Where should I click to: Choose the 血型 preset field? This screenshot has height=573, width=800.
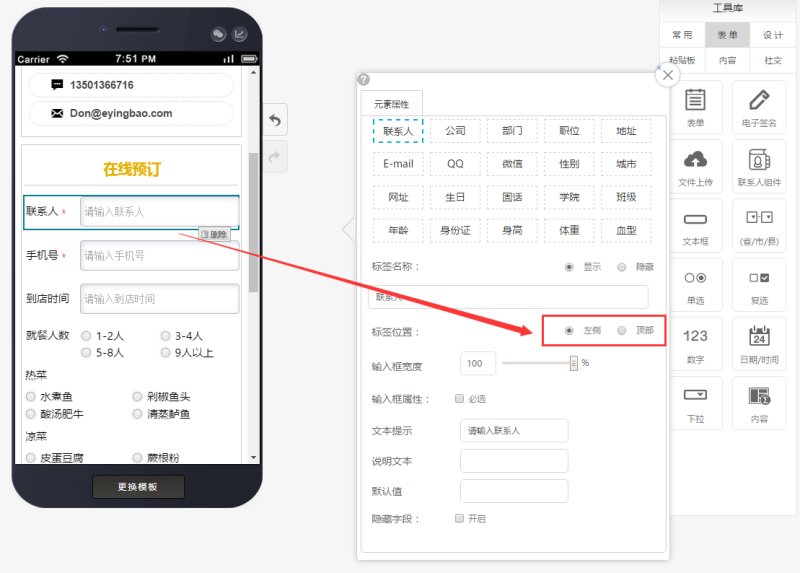[x=626, y=231]
